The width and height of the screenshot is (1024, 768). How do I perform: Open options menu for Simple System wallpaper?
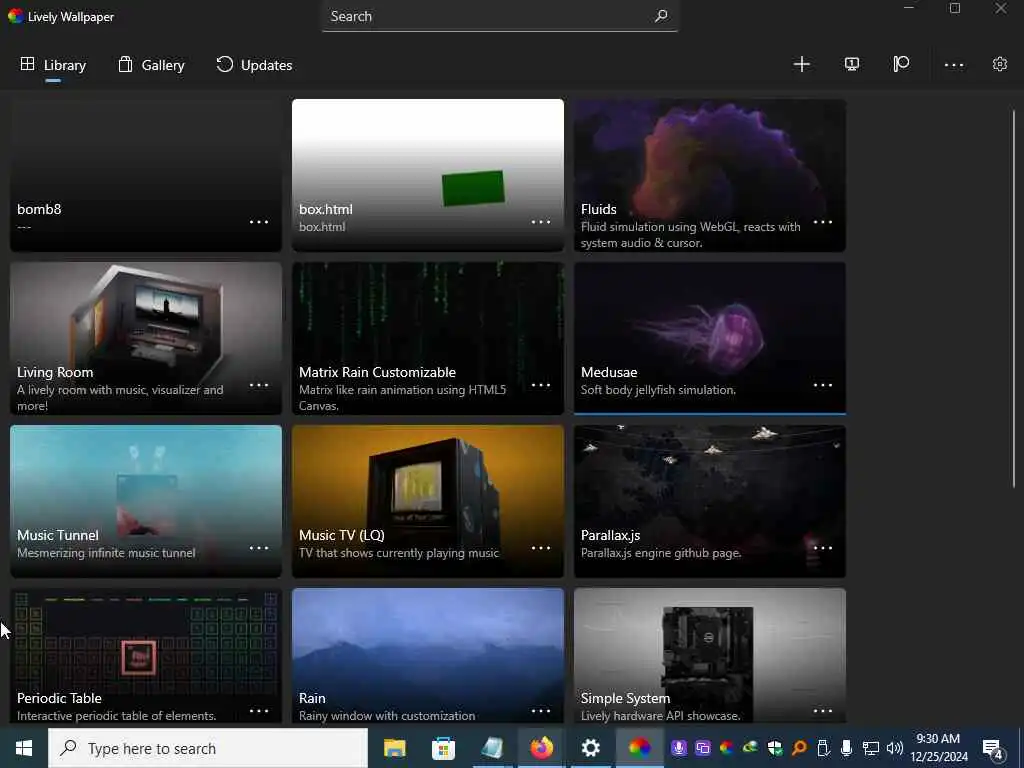(823, 711)
